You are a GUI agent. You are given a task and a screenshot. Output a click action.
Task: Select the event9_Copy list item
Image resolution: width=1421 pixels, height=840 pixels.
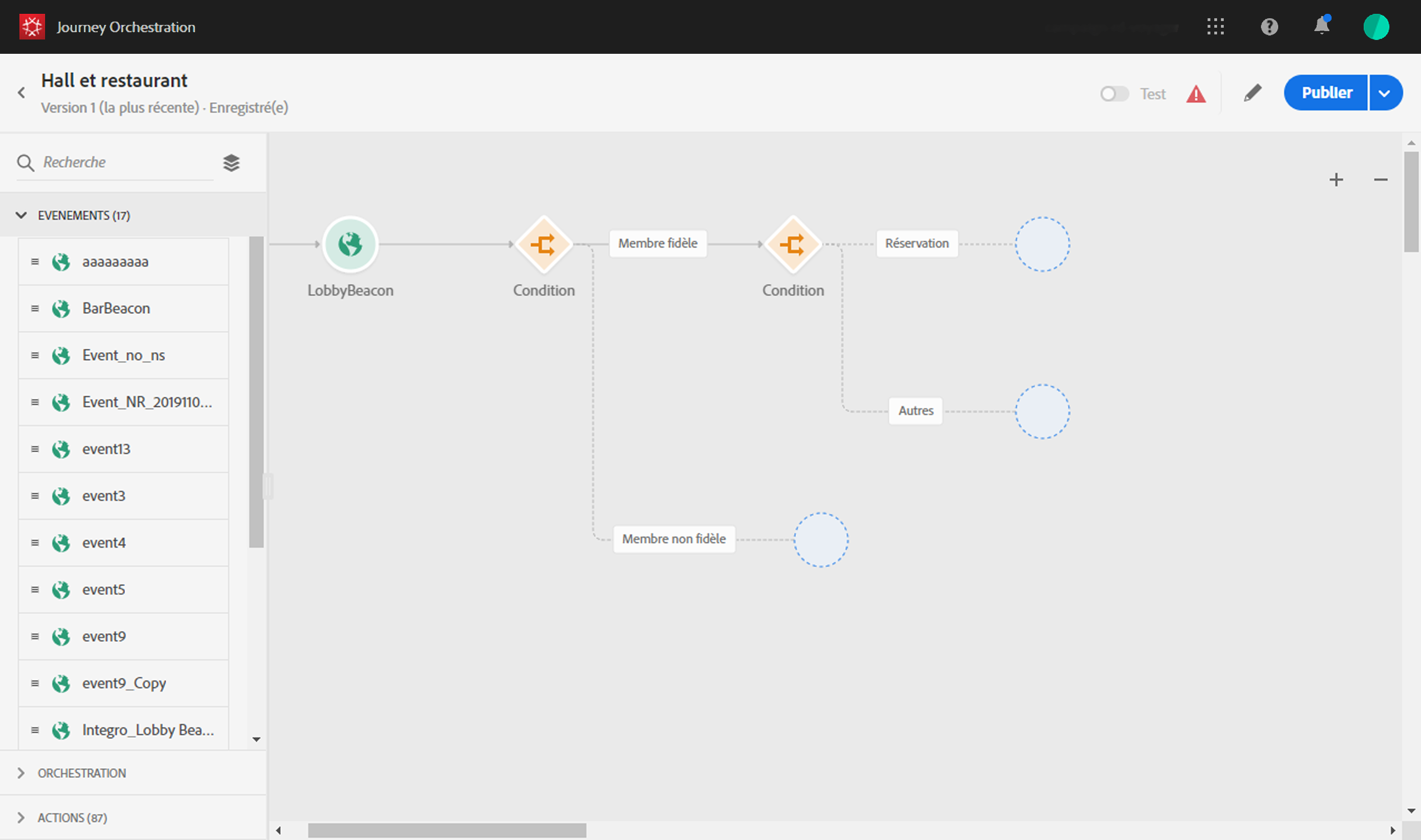[123, 683]
